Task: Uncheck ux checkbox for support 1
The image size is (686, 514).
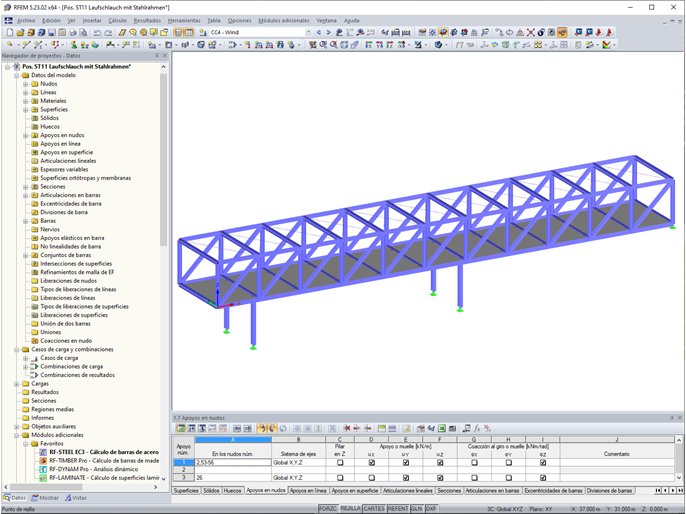Action: click(x=371, y=462)
